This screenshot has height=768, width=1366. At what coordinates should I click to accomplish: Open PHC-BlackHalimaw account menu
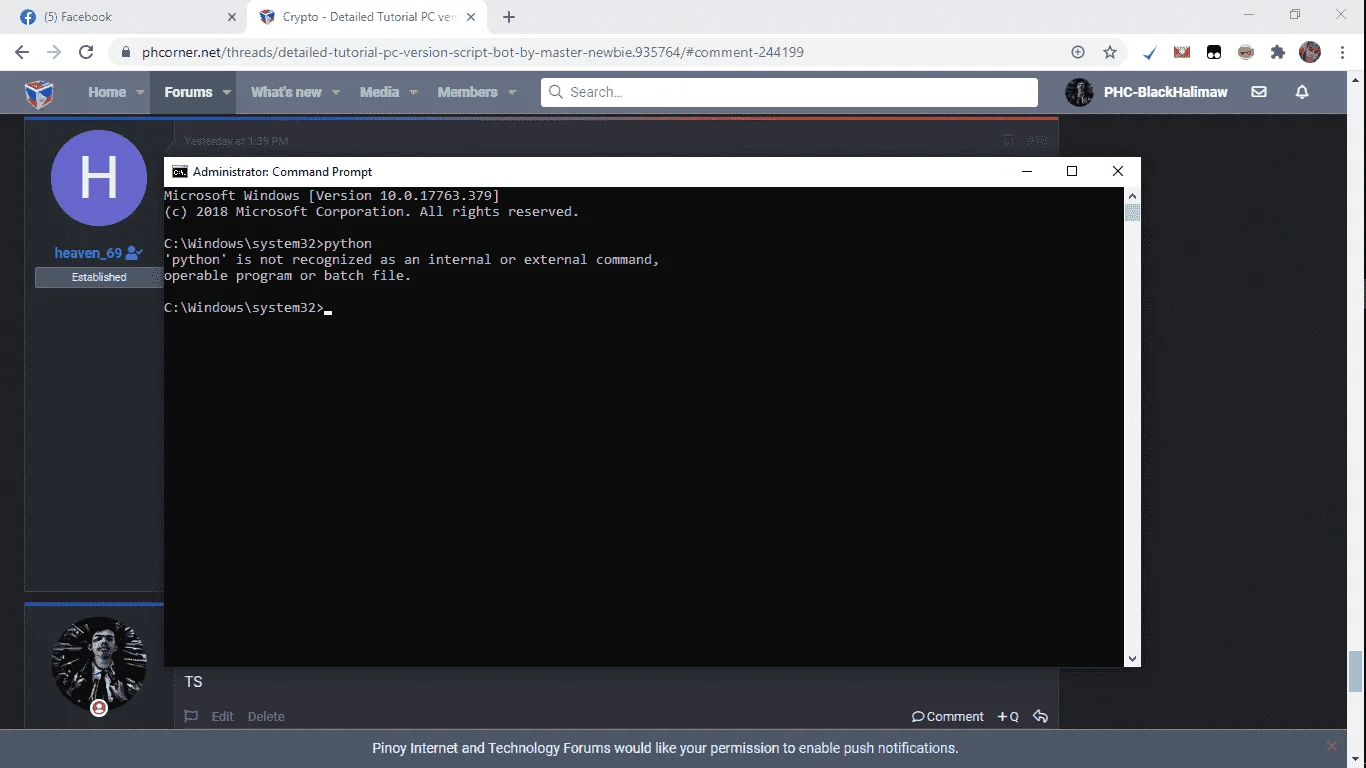click(x=1165, y=92)
